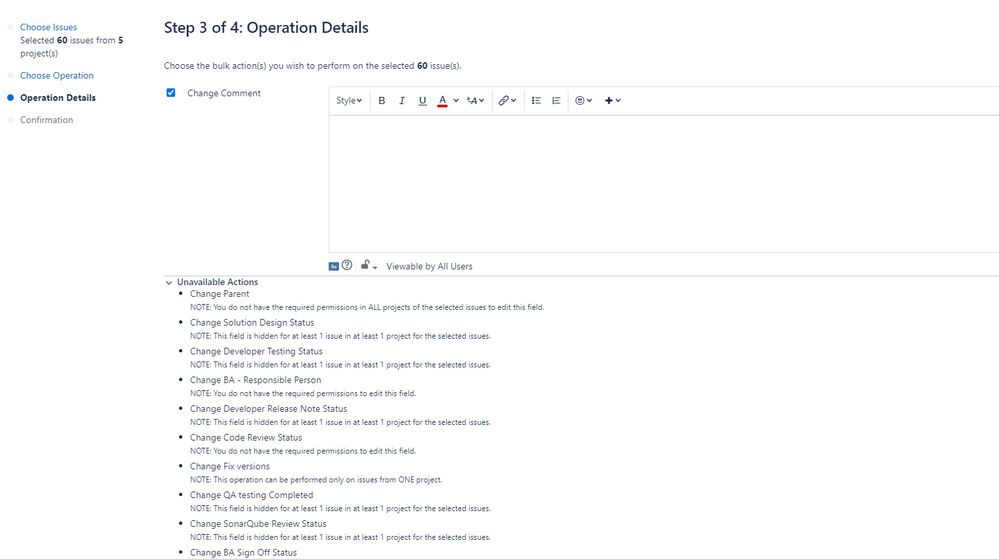Click the 'Change Comment' label

[224, 93]
